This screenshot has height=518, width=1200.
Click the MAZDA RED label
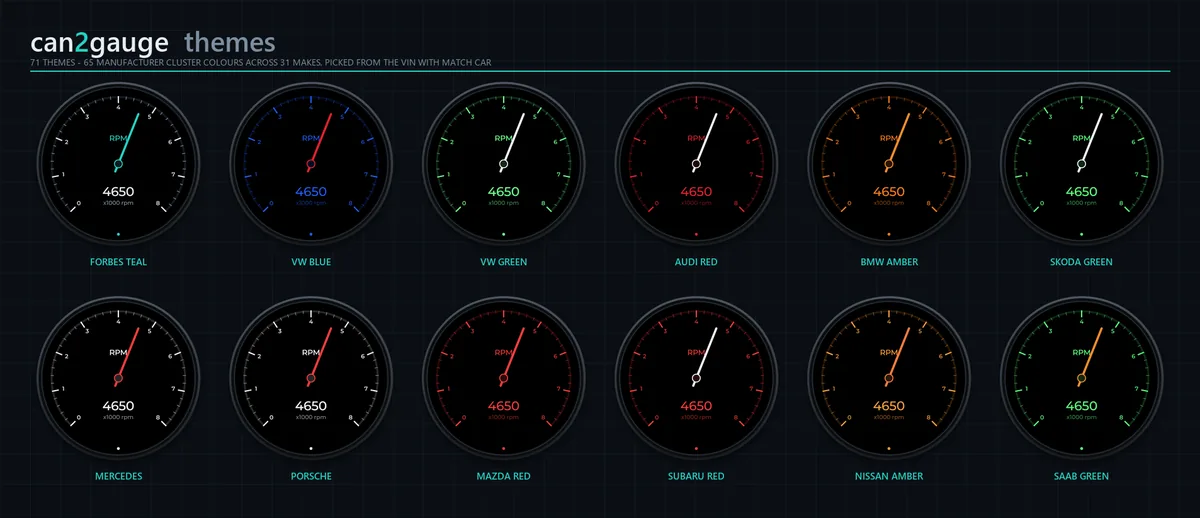(x=503, y=476)
